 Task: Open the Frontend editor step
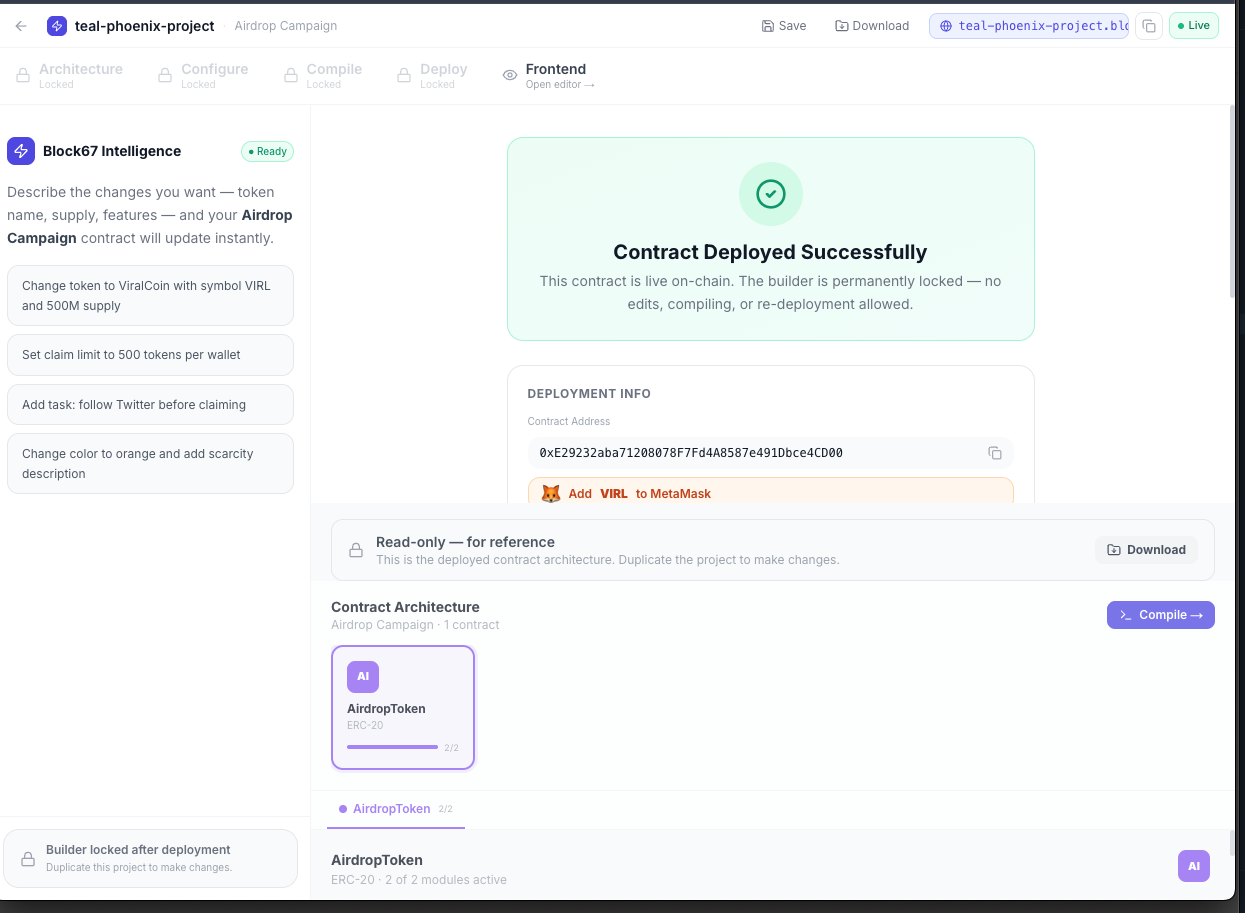(549, 75)
